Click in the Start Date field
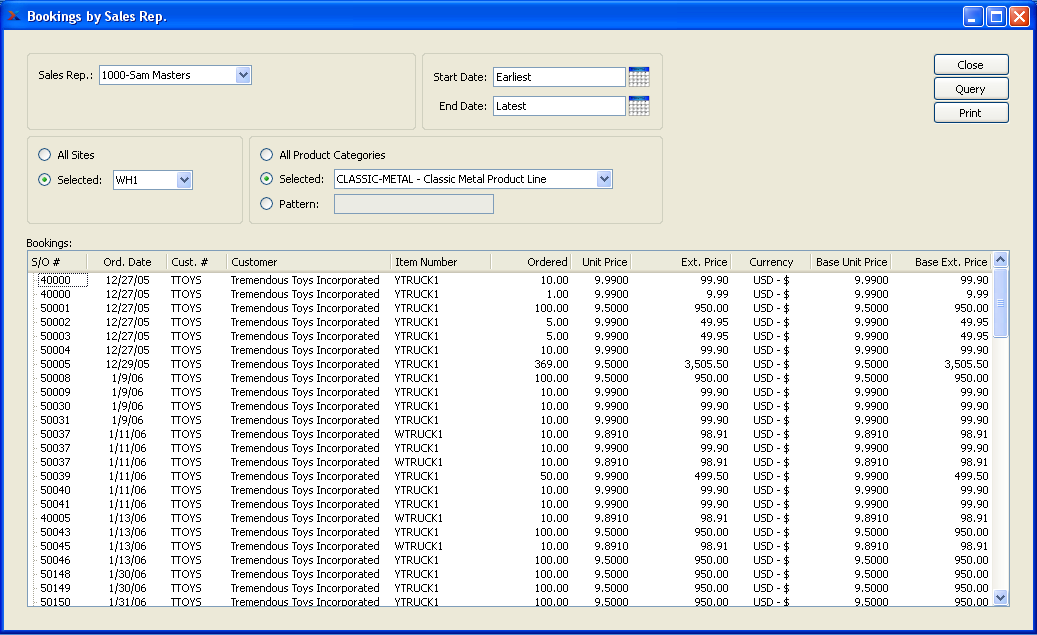This screenshot has height=635, width=1037. click(x=558, y=77)
